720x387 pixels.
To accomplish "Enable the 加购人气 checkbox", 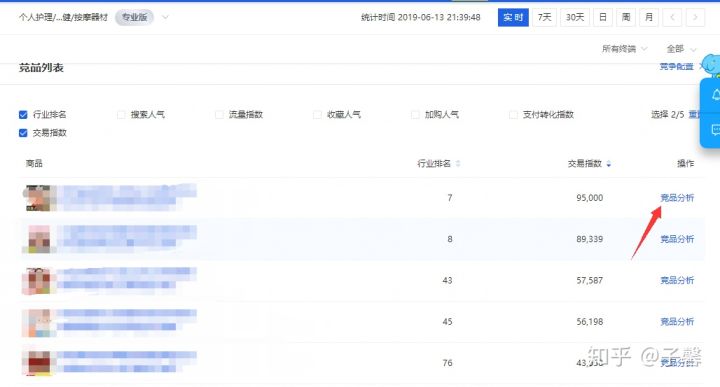I will 415,114.
